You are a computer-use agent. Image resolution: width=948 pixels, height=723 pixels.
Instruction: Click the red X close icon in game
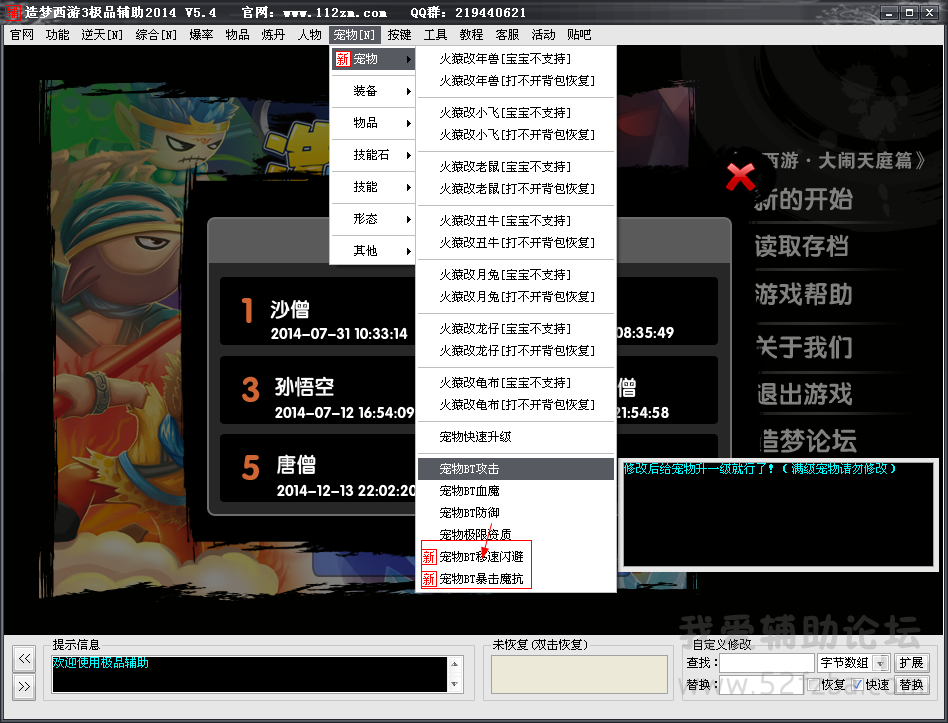click(x=740, y=178)
